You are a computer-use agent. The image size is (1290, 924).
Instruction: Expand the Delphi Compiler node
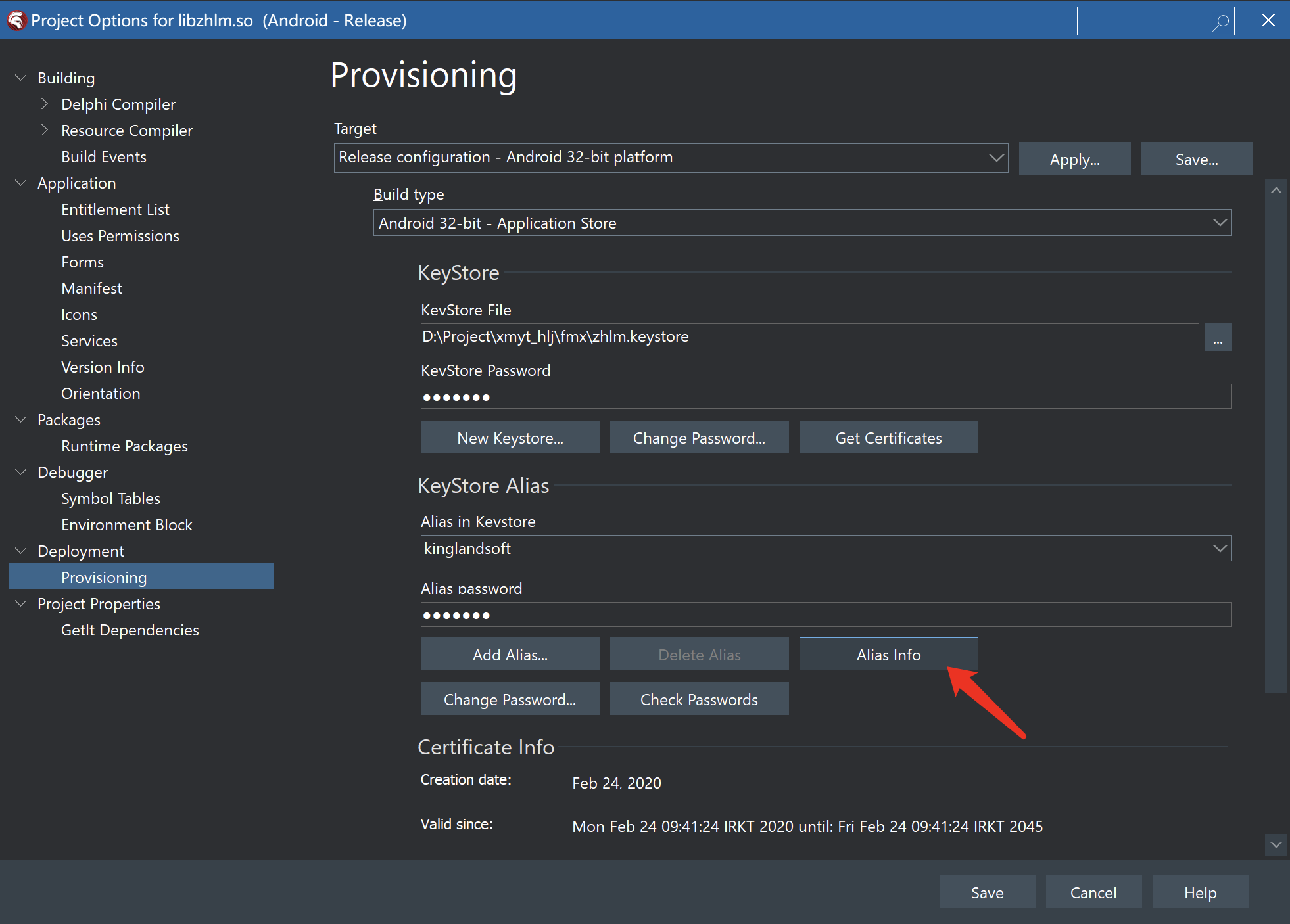(x=45, y=104)
